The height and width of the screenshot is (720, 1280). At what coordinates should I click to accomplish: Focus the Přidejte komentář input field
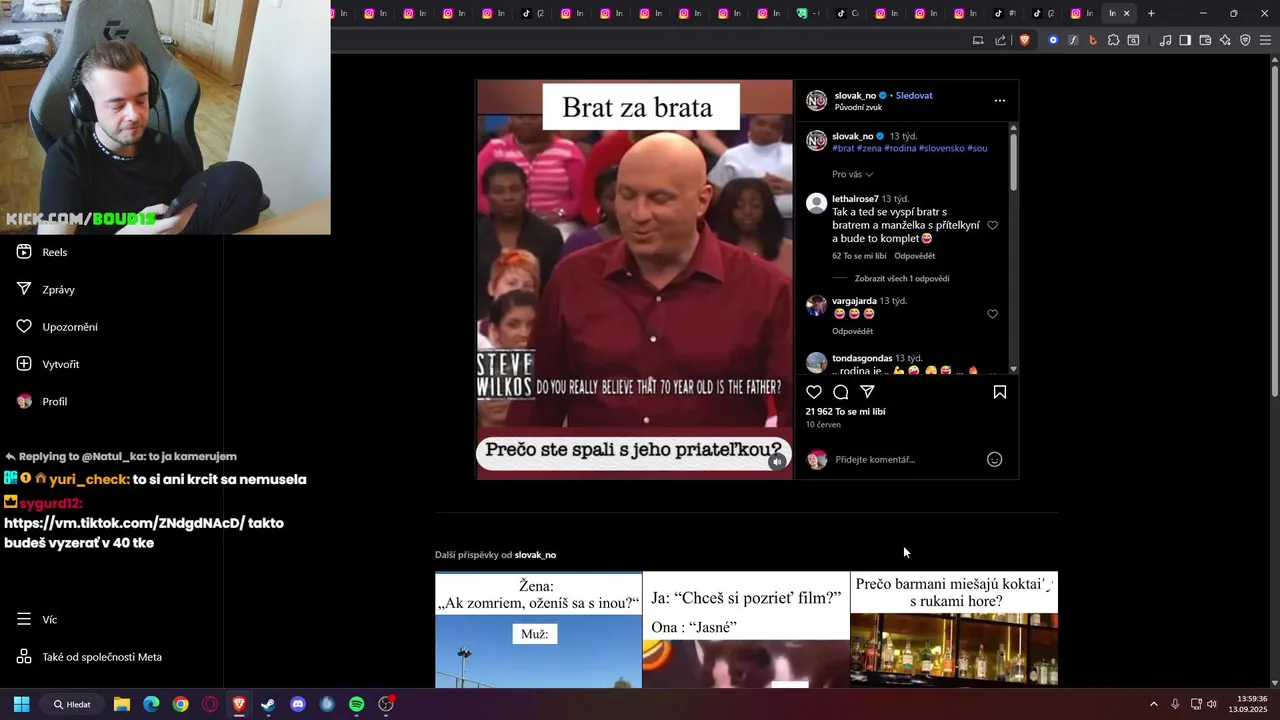(x=905, y=459)
